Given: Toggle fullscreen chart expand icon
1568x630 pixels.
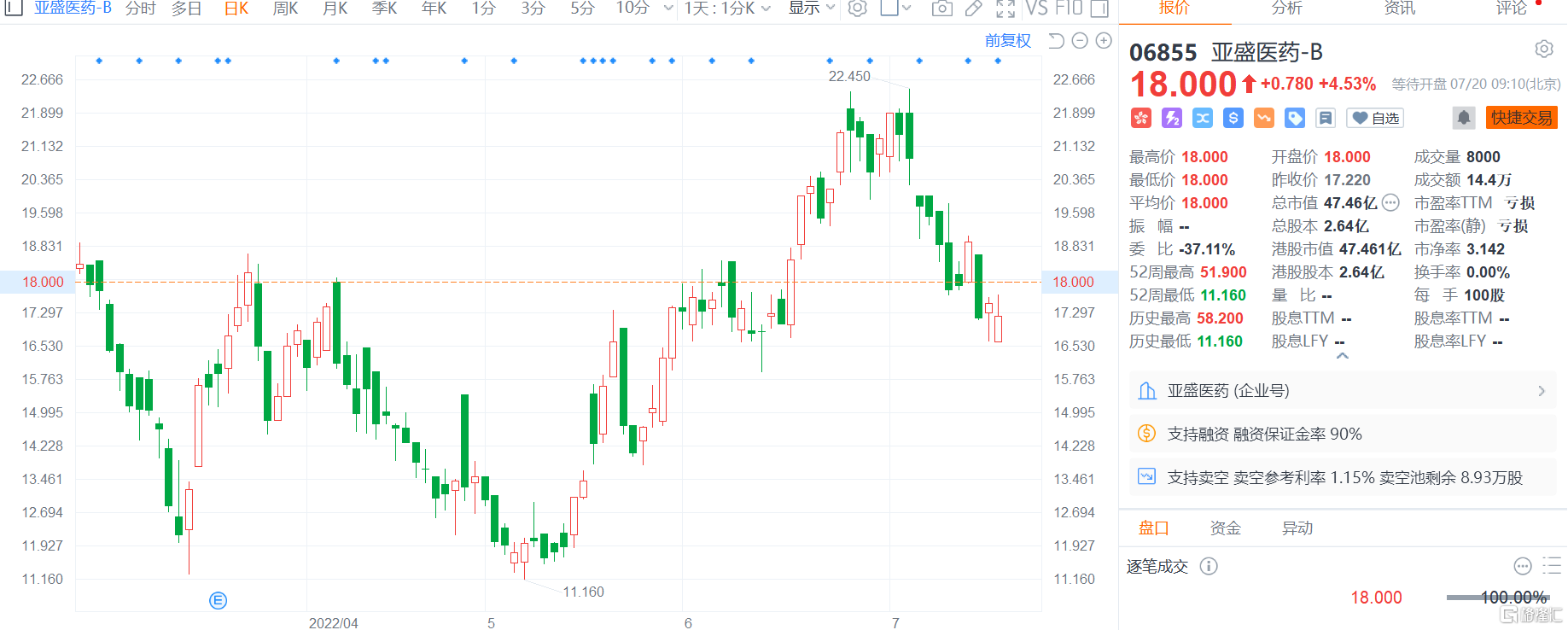Looking at the screenshot, I should tap(1006, 9).
